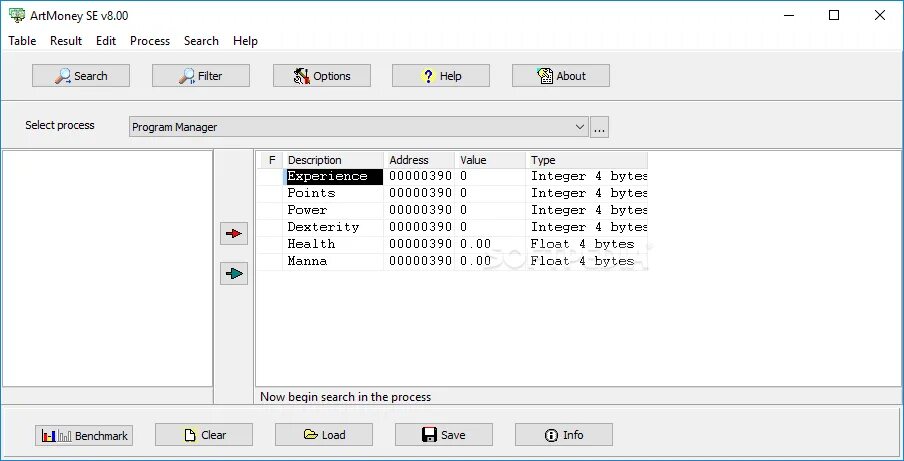Save the current table

(x=444, y=435)
